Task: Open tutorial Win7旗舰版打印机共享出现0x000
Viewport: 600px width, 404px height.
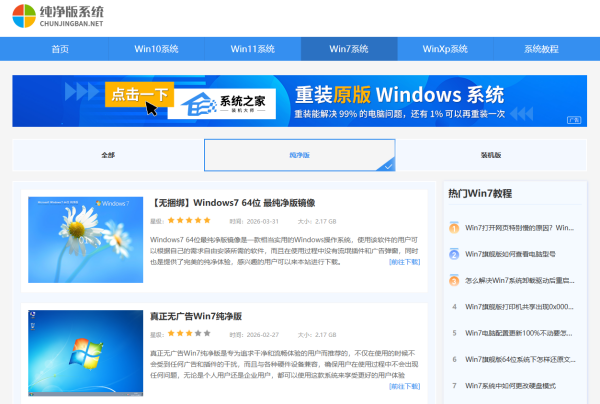Action: click(519, 307)
